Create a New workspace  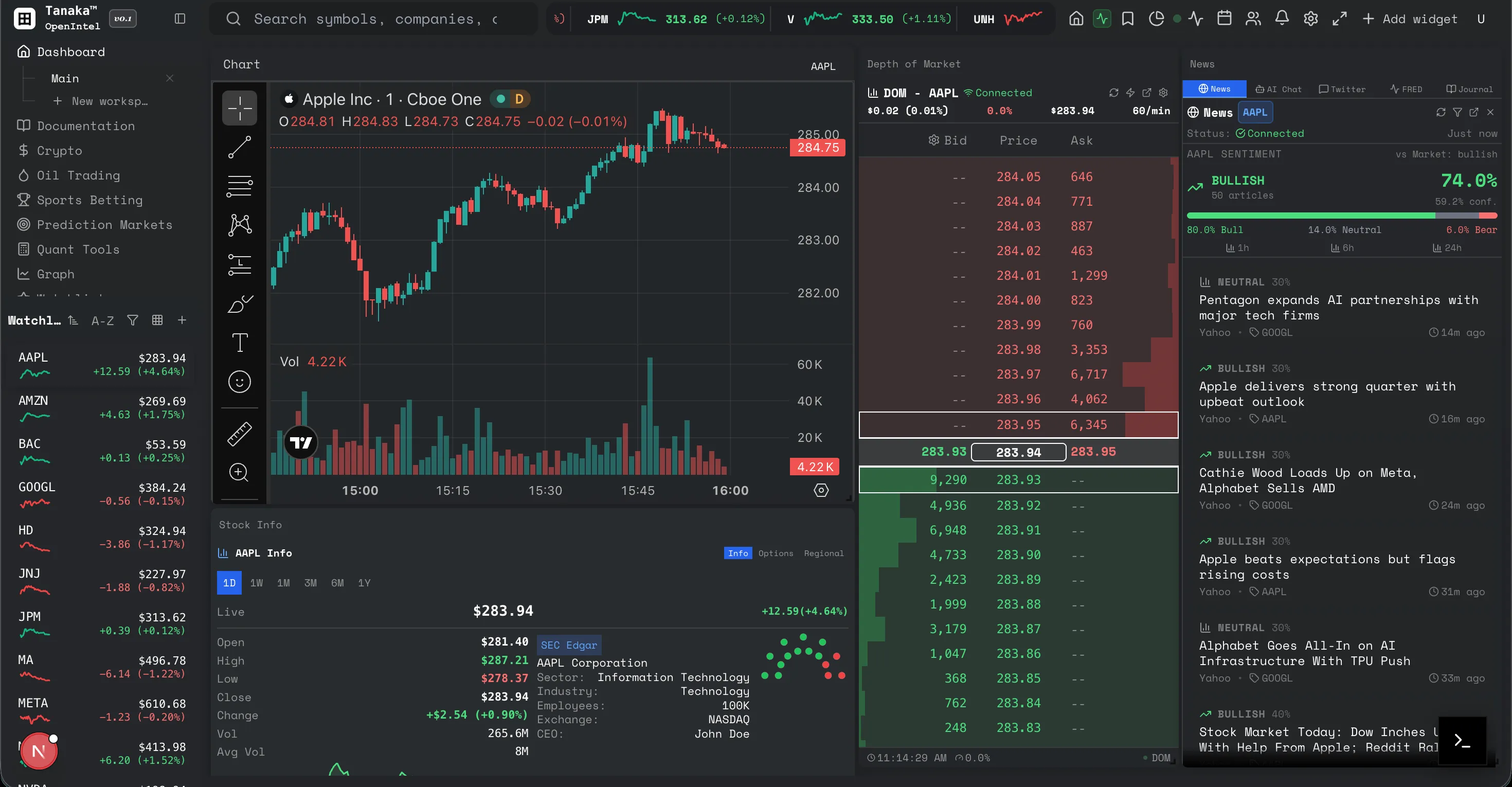(100, 101)
